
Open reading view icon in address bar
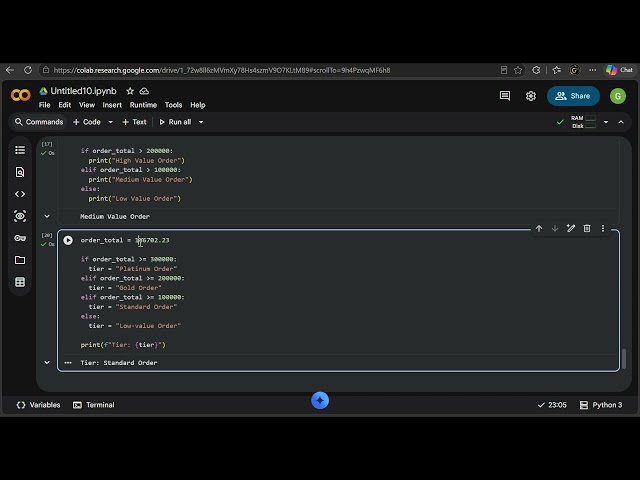click(504, 70)
